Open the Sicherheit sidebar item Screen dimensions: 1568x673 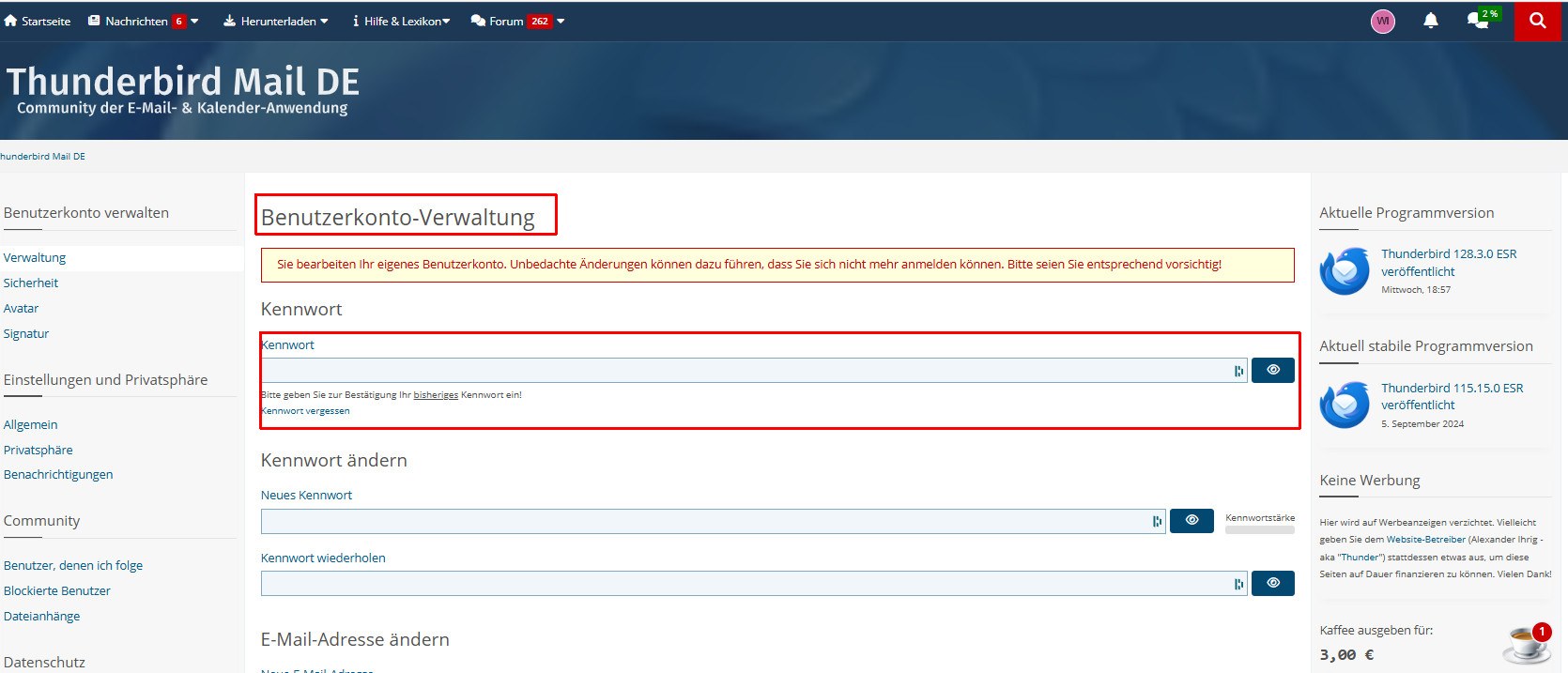(31, 283)
